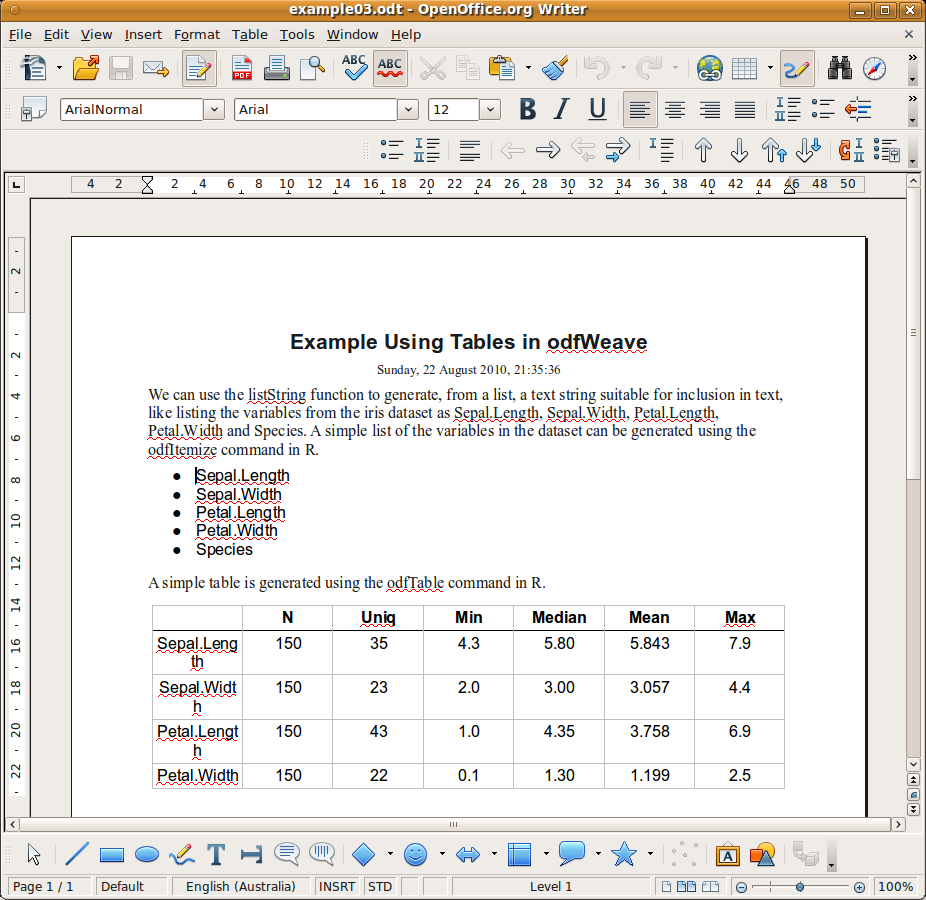Select the Text tool
The width and height of the screenshot is (926, 900).
click(x=216, y=854)
